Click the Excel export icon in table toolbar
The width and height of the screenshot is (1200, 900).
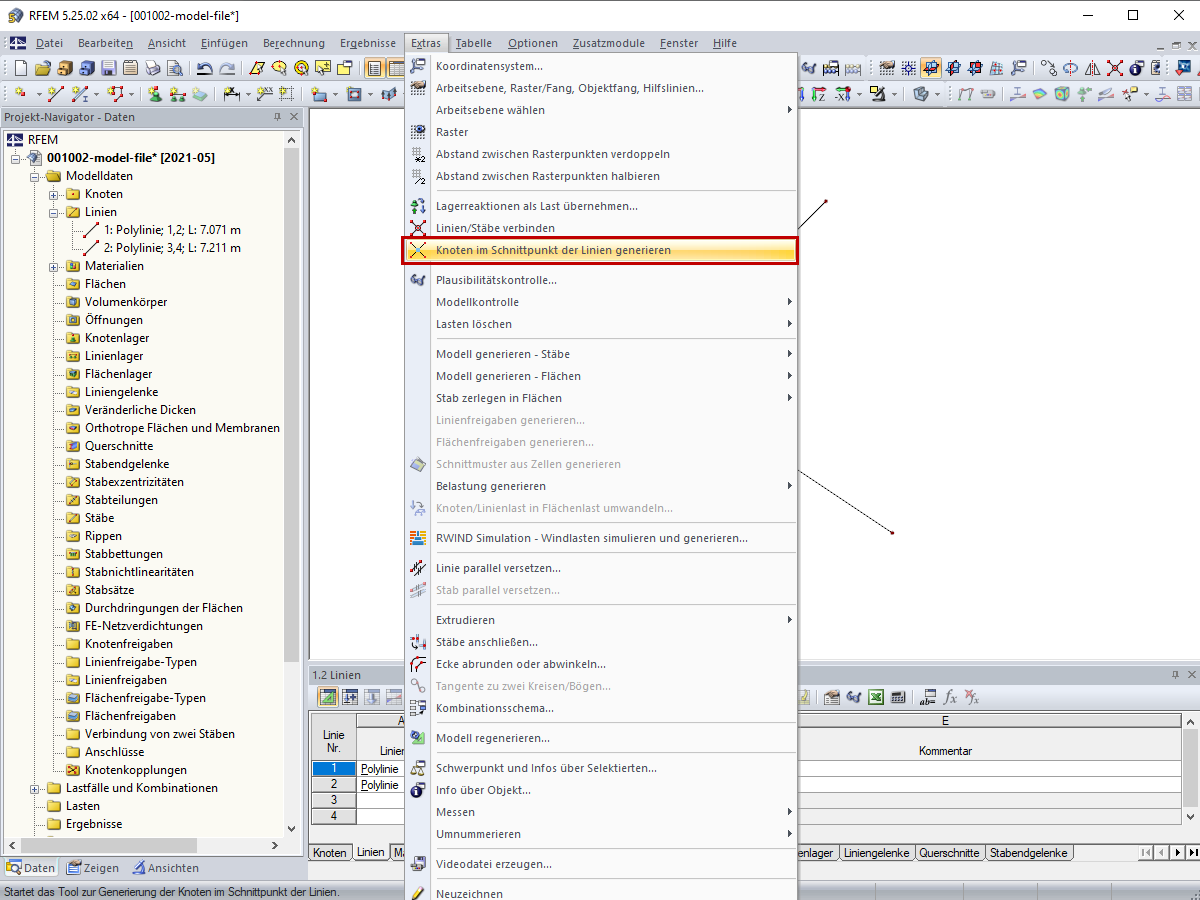pos(876,697)
